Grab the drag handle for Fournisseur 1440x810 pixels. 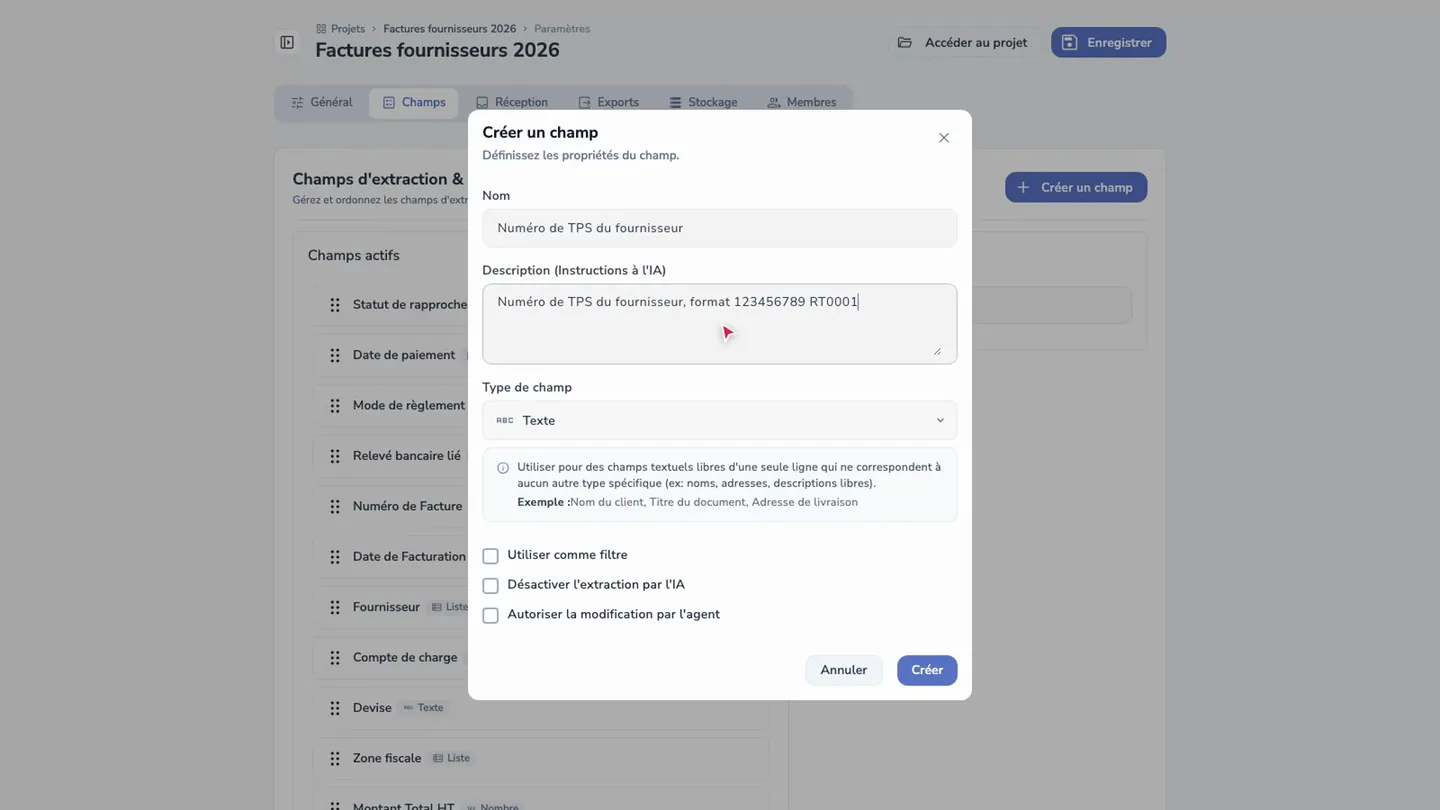(x=335, y=607)
